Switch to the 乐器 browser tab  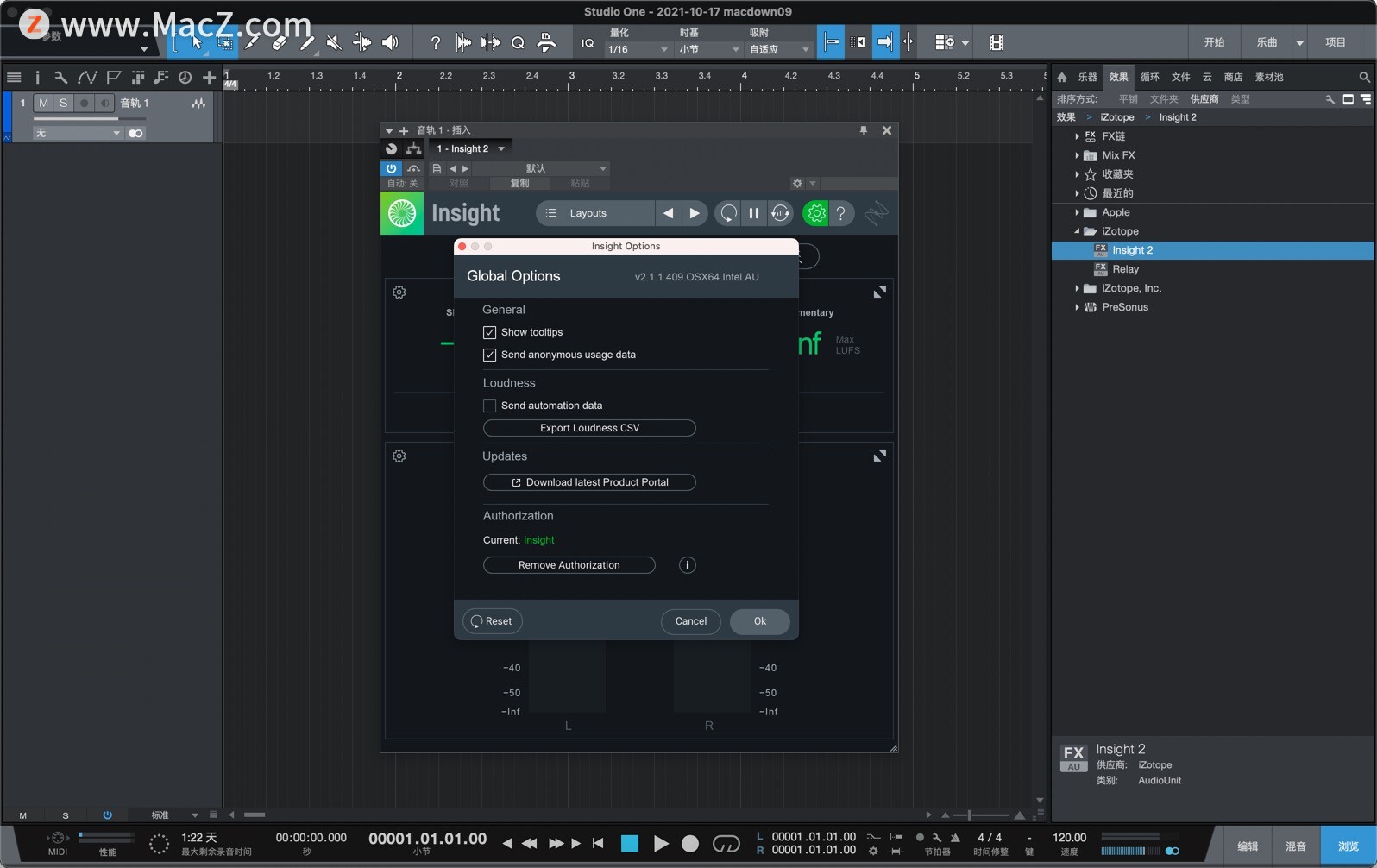click(x=1087, y=77)
